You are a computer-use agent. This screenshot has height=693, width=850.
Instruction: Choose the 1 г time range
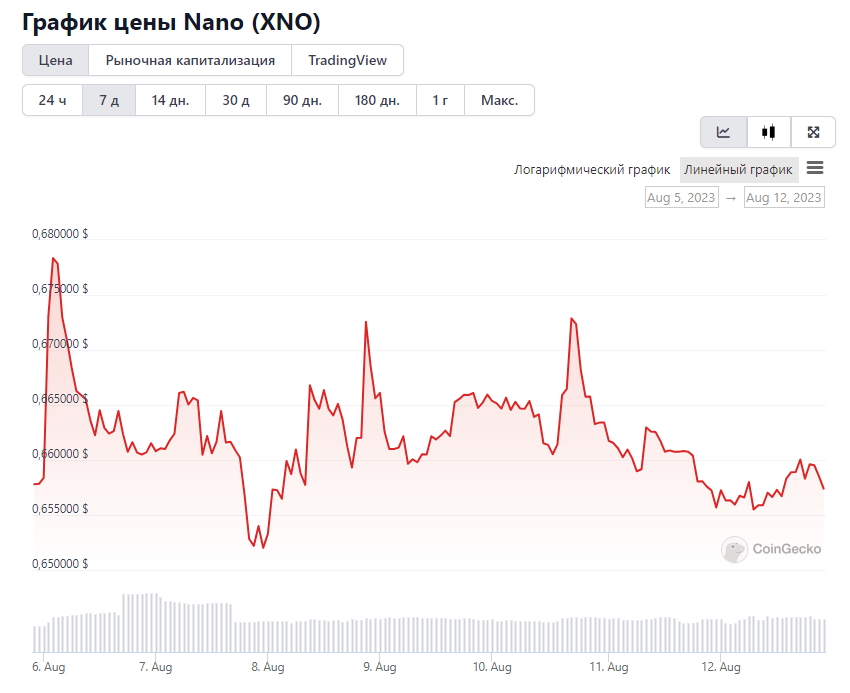440,100
